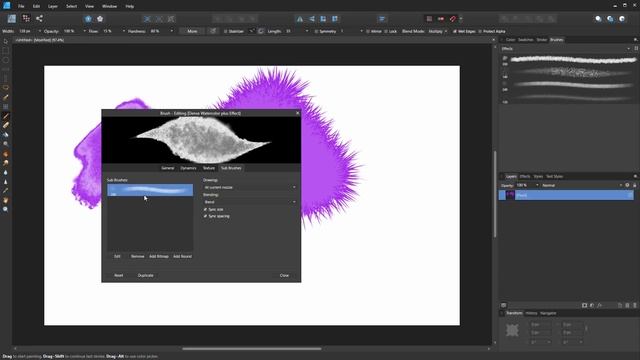Click the Remove sub brush button
Screen dimensions: 640x360
click(138, 256)
